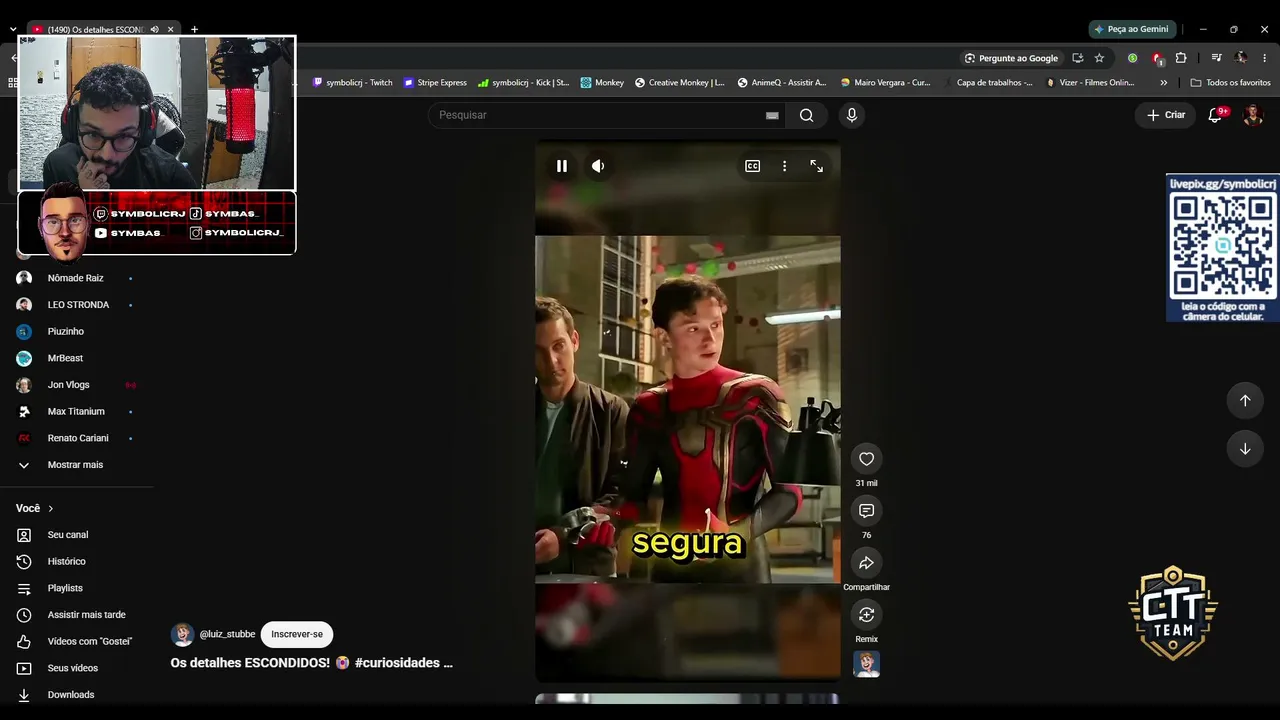
Task: Open the Nômade Raiz subscription
Action: (76, 278)
